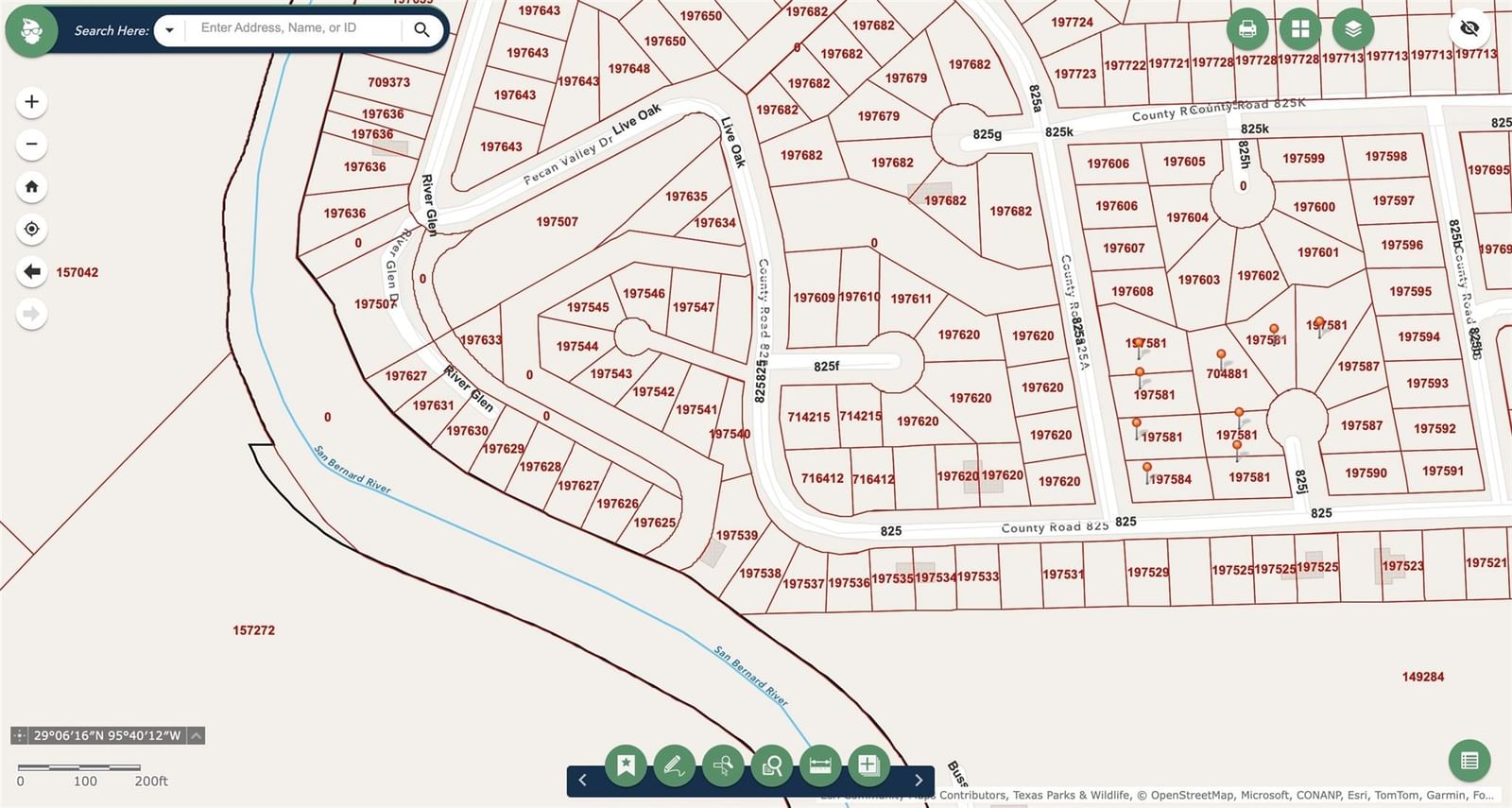Open the add data layers tool
The height and width of the screenshot is (808, 1512).
point(868,765)
